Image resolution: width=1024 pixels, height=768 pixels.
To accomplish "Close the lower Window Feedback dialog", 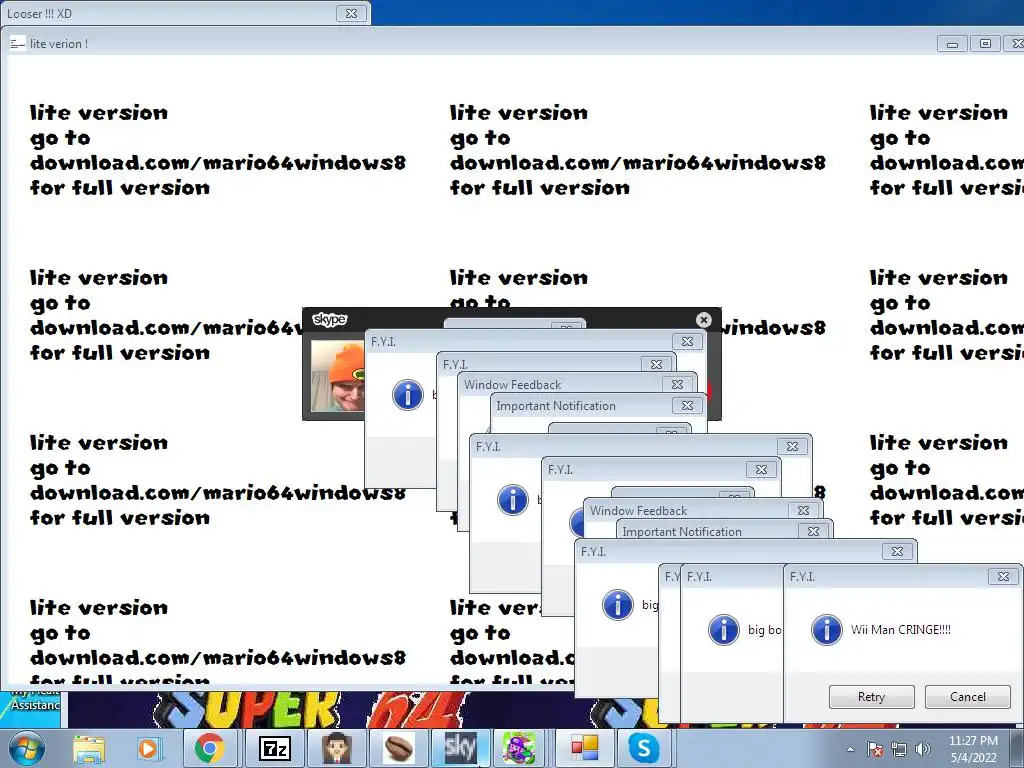I will 803,511.
